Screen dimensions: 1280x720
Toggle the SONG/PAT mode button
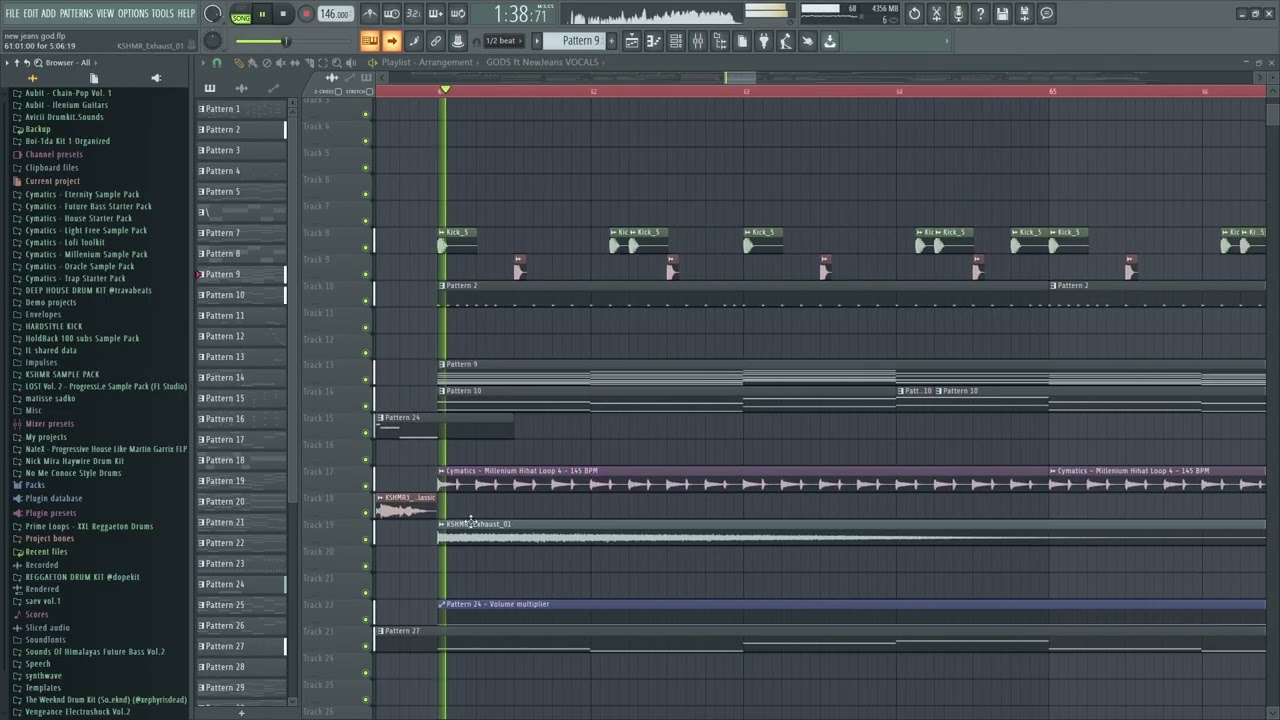[x=241, y=14]
